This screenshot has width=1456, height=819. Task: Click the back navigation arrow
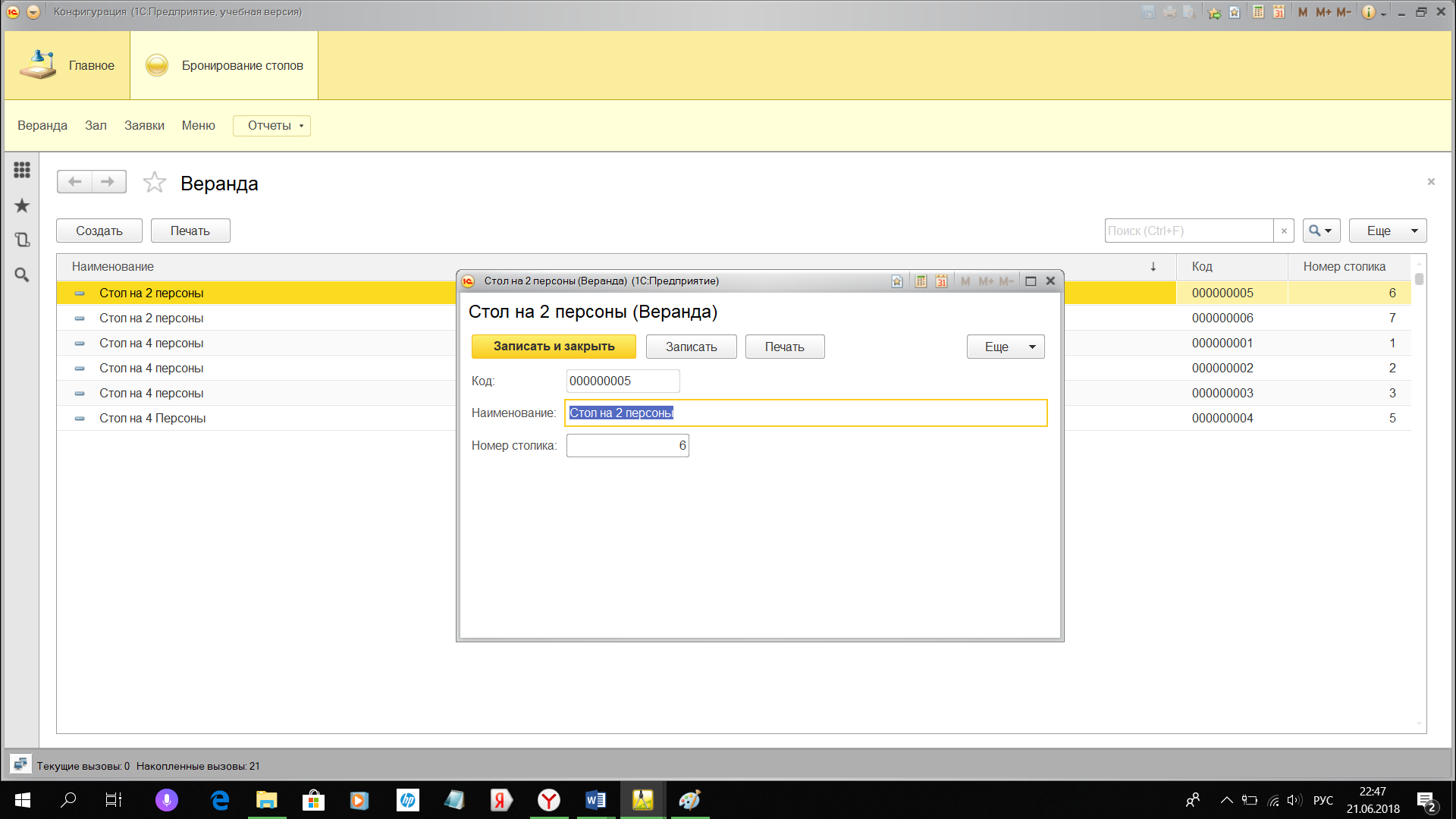tap(74, 182)
